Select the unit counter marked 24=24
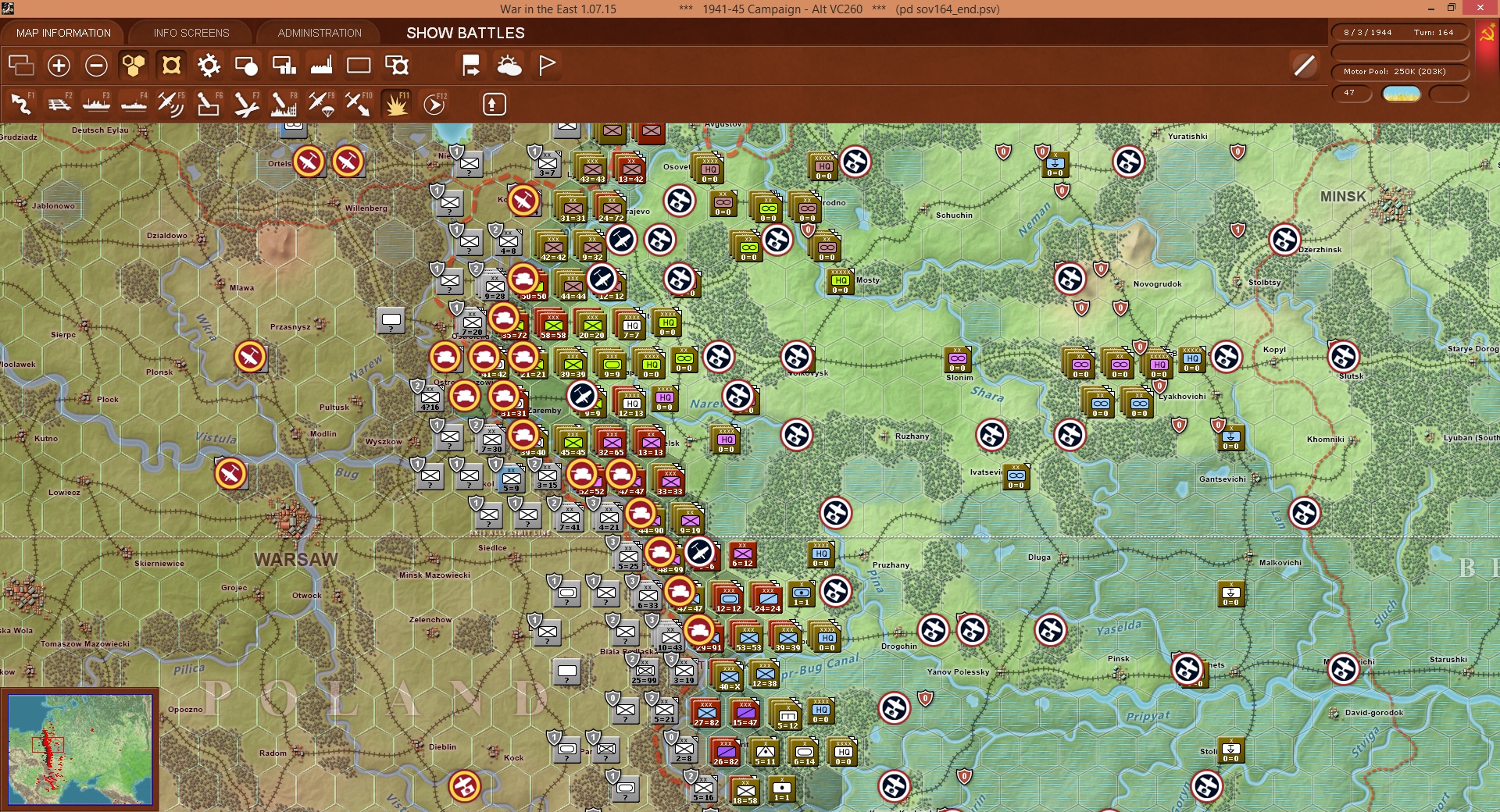The width and height of the screenshot is (1500, 812). click(x=767, y=598)
